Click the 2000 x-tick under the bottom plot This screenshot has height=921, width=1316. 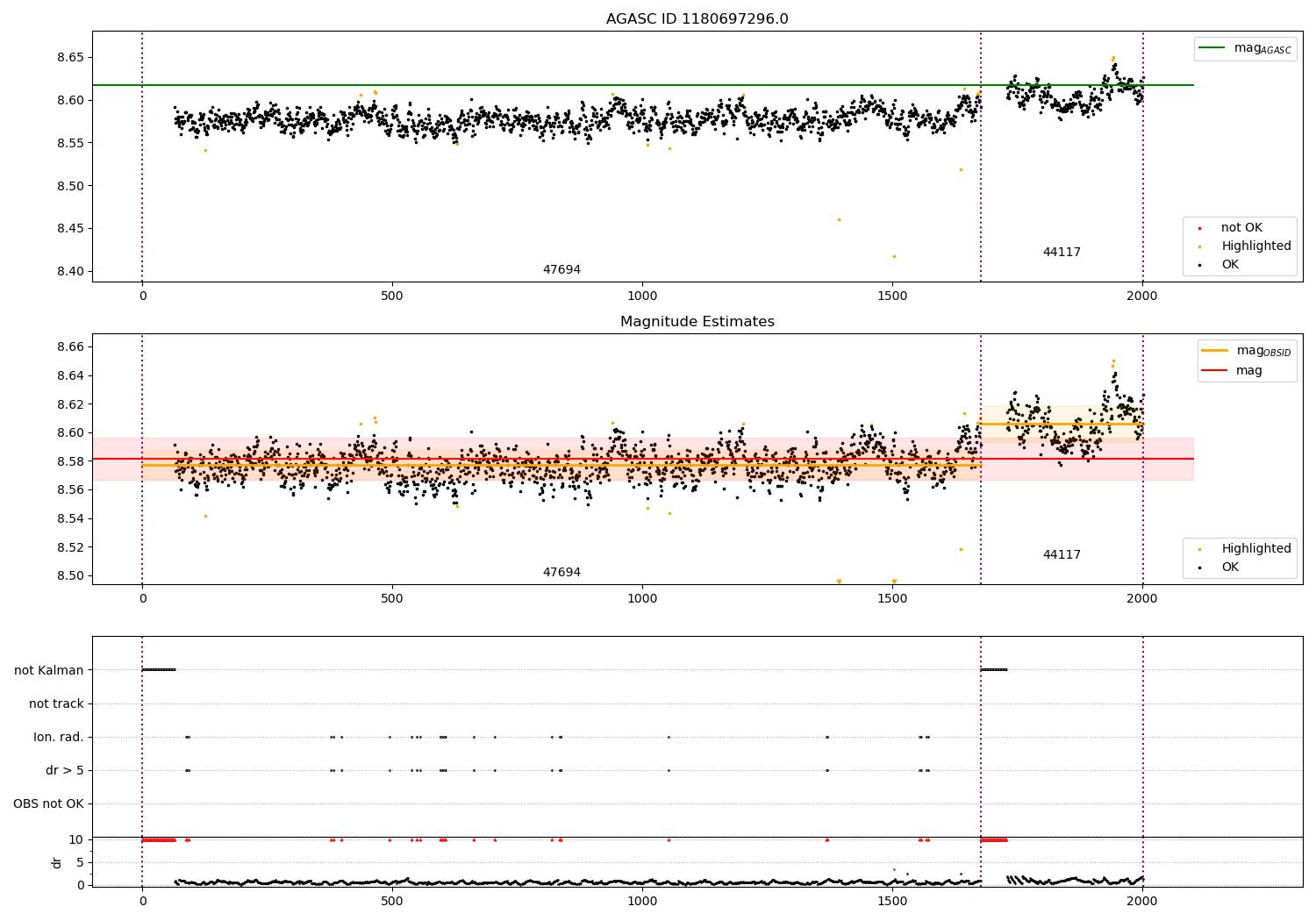[1142, 900]
